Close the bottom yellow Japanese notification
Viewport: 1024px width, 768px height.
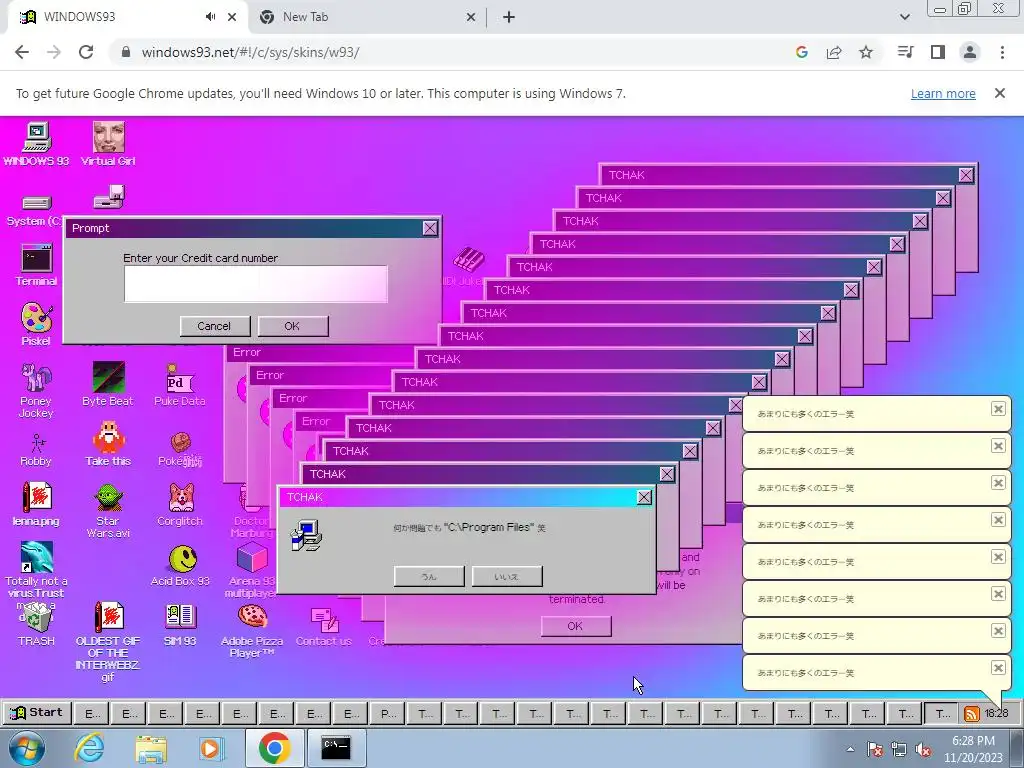click(998, 667)
